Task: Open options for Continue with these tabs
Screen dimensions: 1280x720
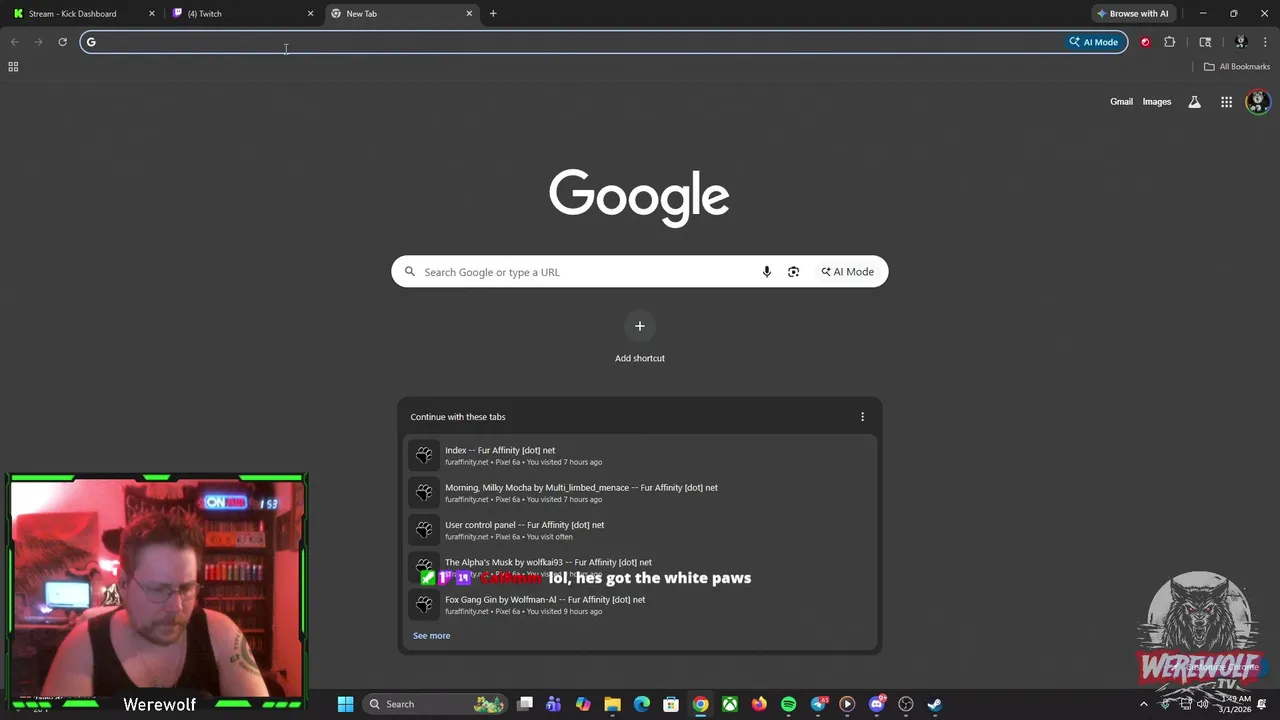Action: 862,417
